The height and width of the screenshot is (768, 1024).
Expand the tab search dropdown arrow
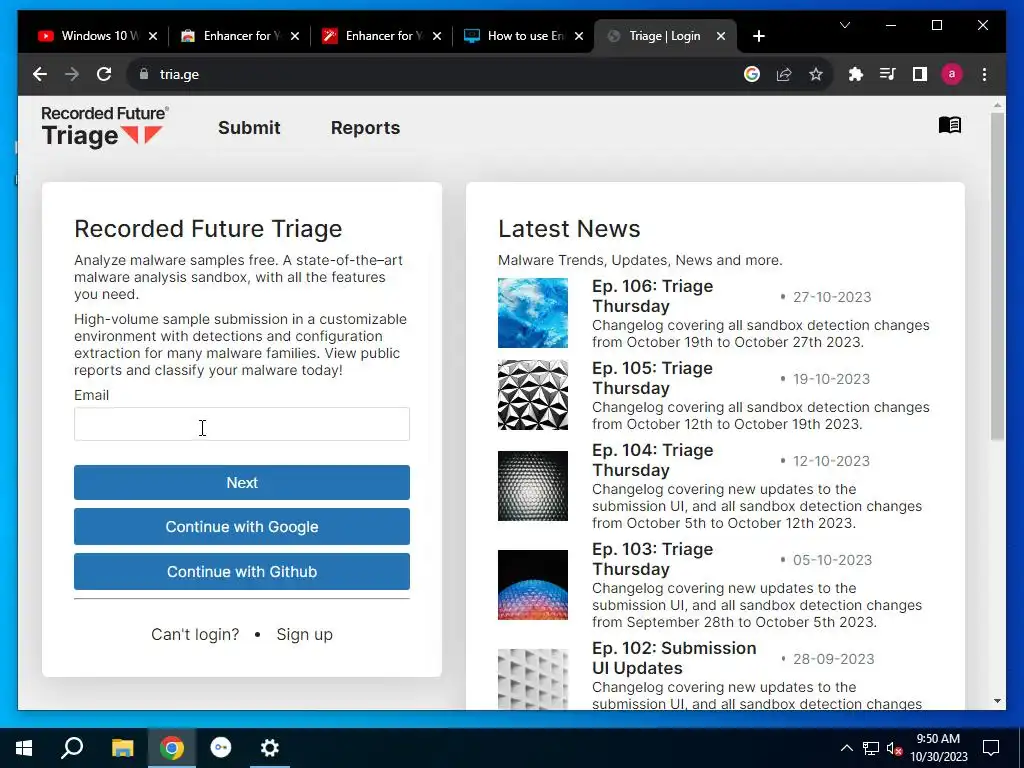(844, 25)
